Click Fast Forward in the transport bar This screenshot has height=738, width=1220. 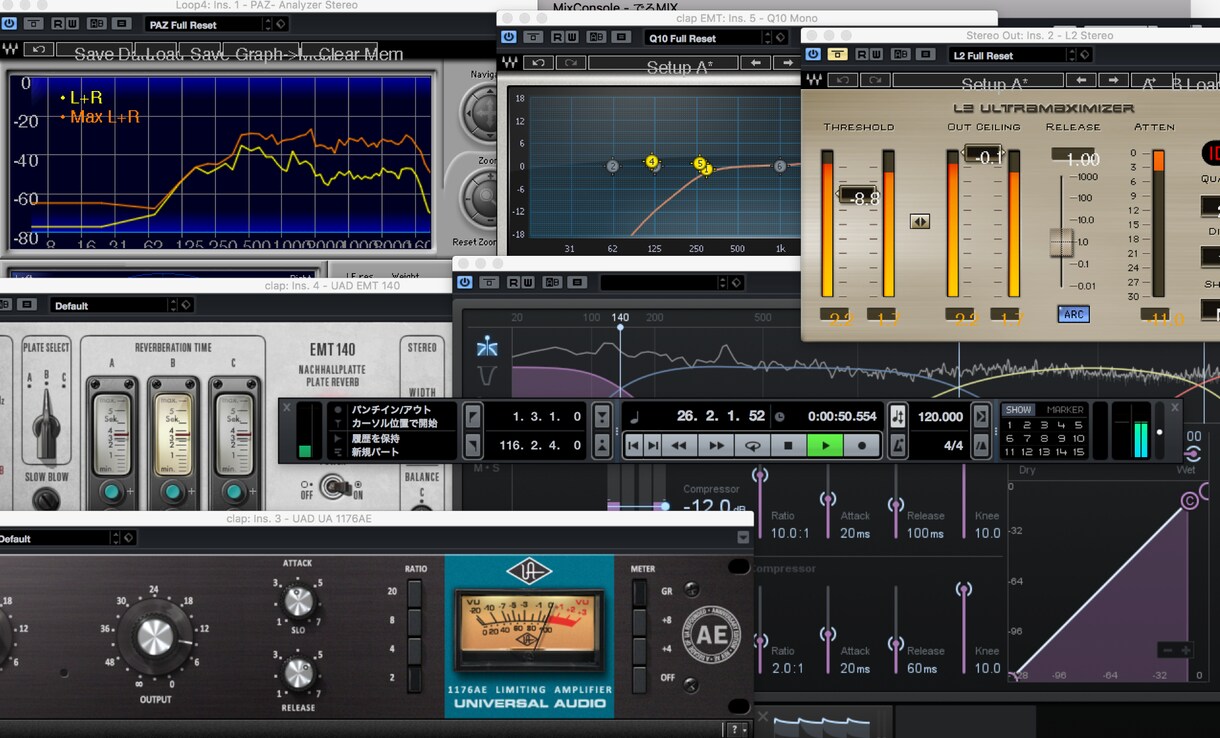[716, 445]
